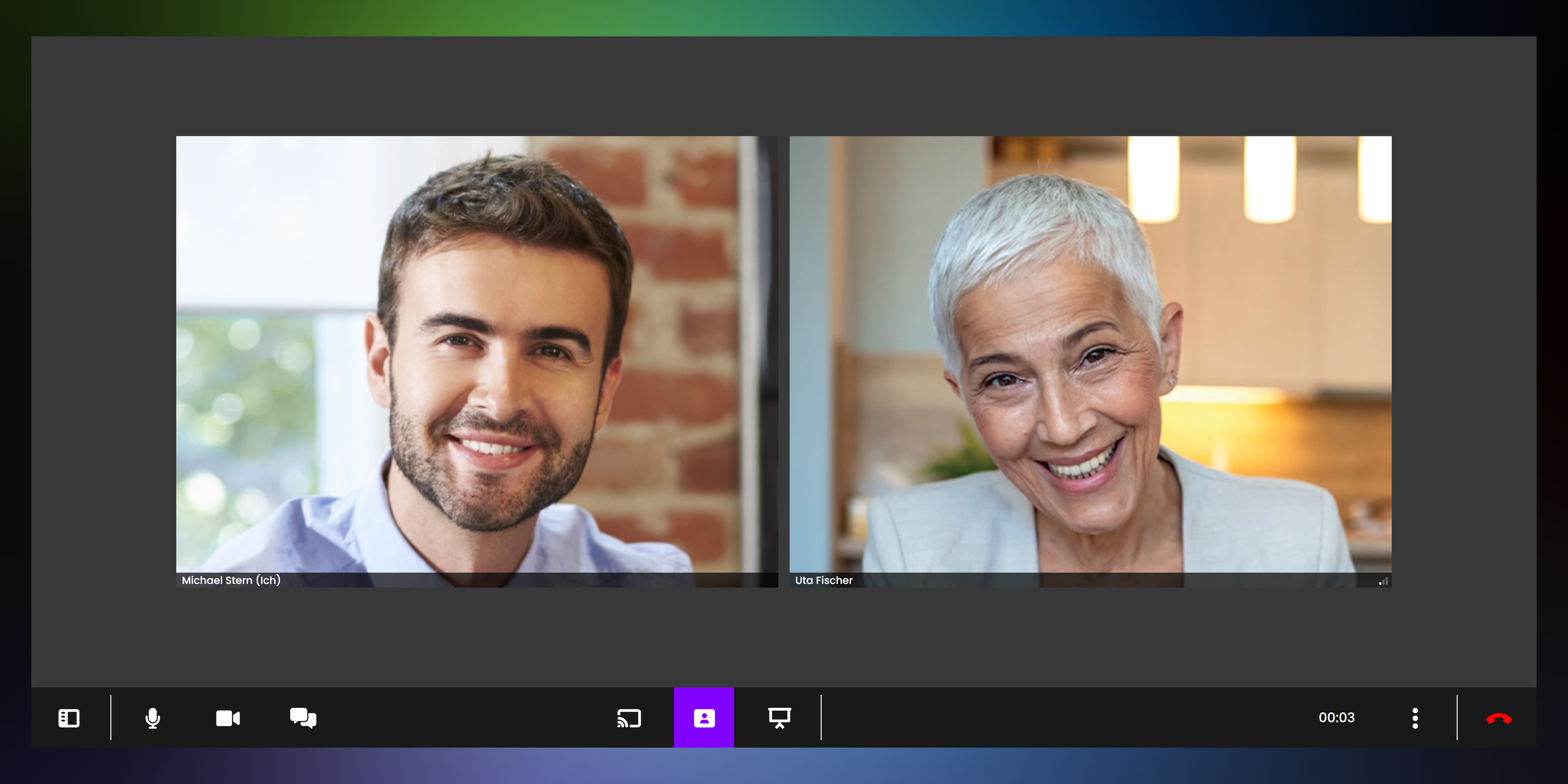Click empty toolbar space right of the chat icon
This screenshot has height=784, width=1568.
click(463, 718)
